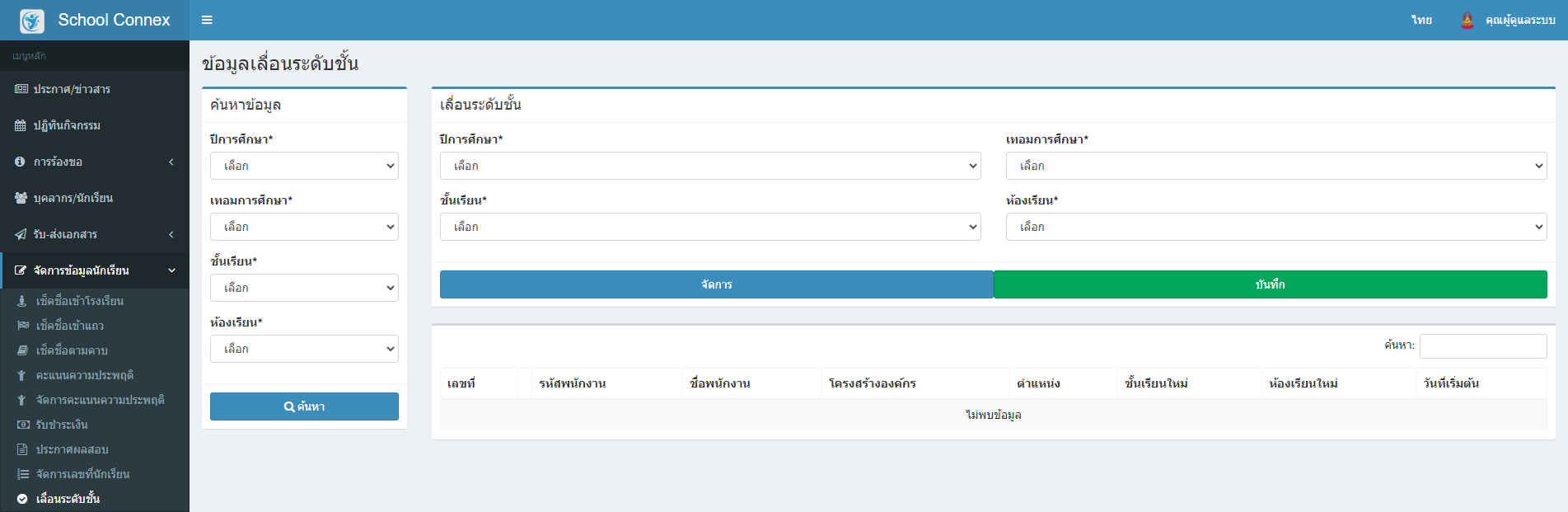Open ประกาศ/ข่าวสาร menu item
The width and height of the screenshot is (1568, 512).
point(95,89)
